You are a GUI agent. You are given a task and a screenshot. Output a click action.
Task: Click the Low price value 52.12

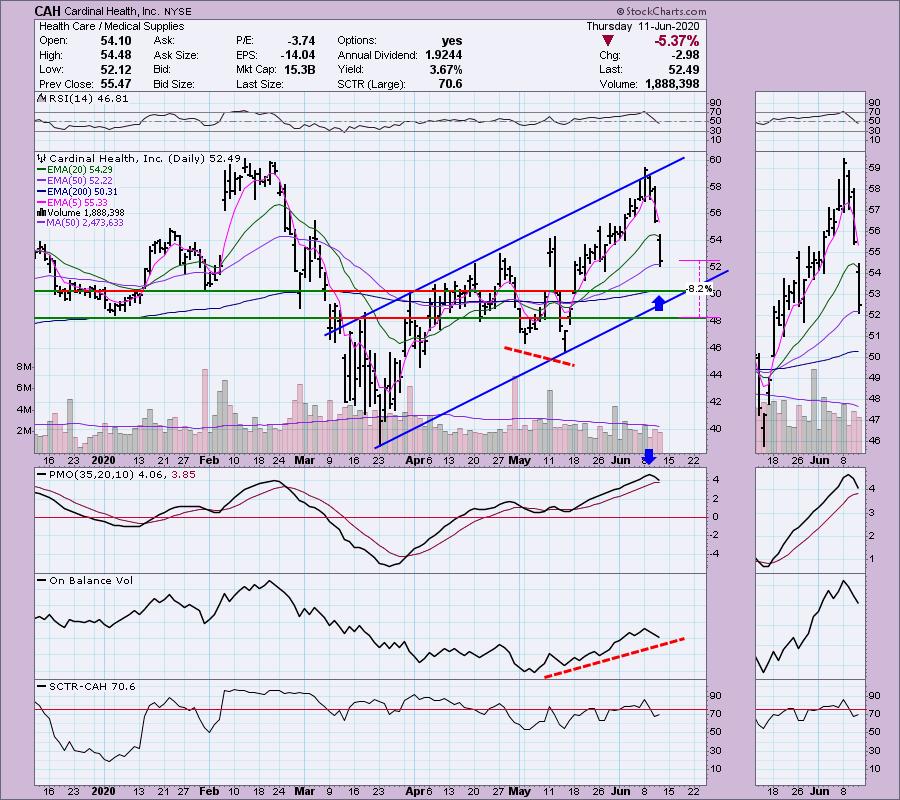point(116,69)
